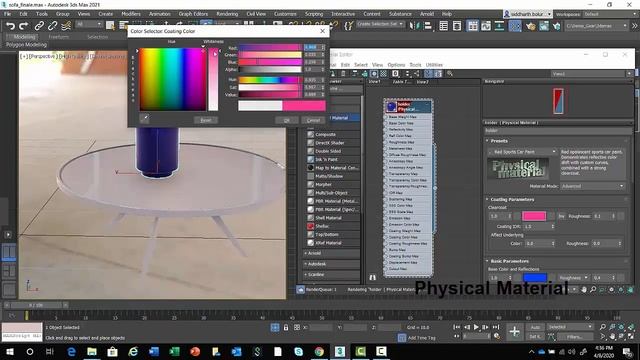Click the binoculars search icon in node view
The height and width of the screenshot is (360, 640).
[373, 278]
